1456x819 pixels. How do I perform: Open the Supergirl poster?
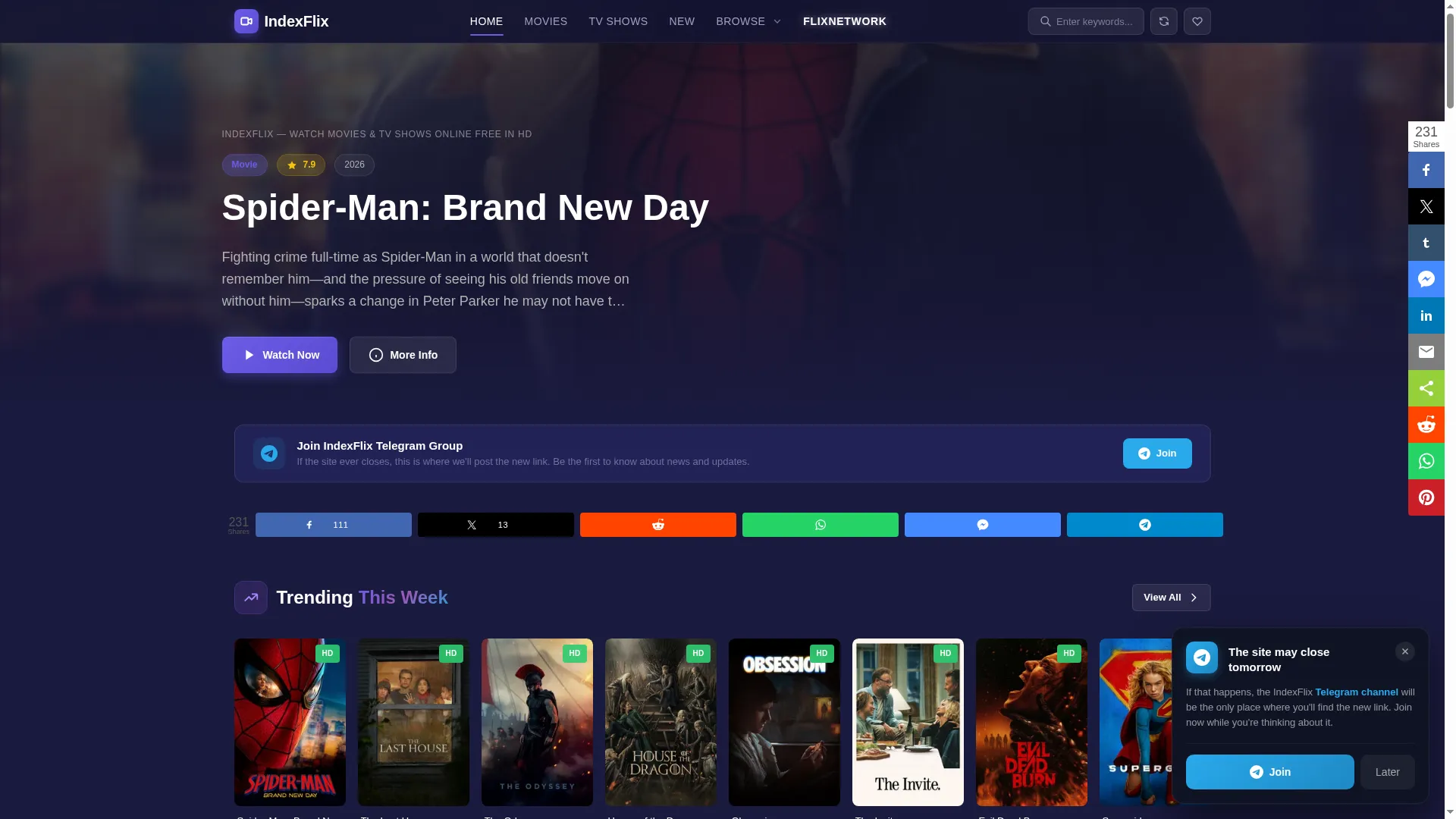click(1136, 722)
